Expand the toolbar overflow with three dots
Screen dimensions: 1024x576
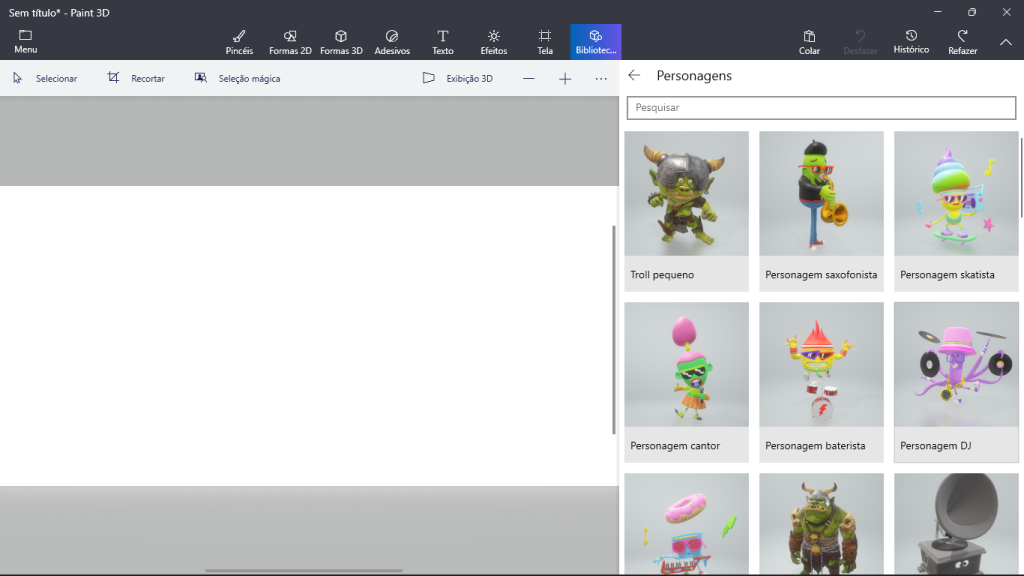pos(600,77)
